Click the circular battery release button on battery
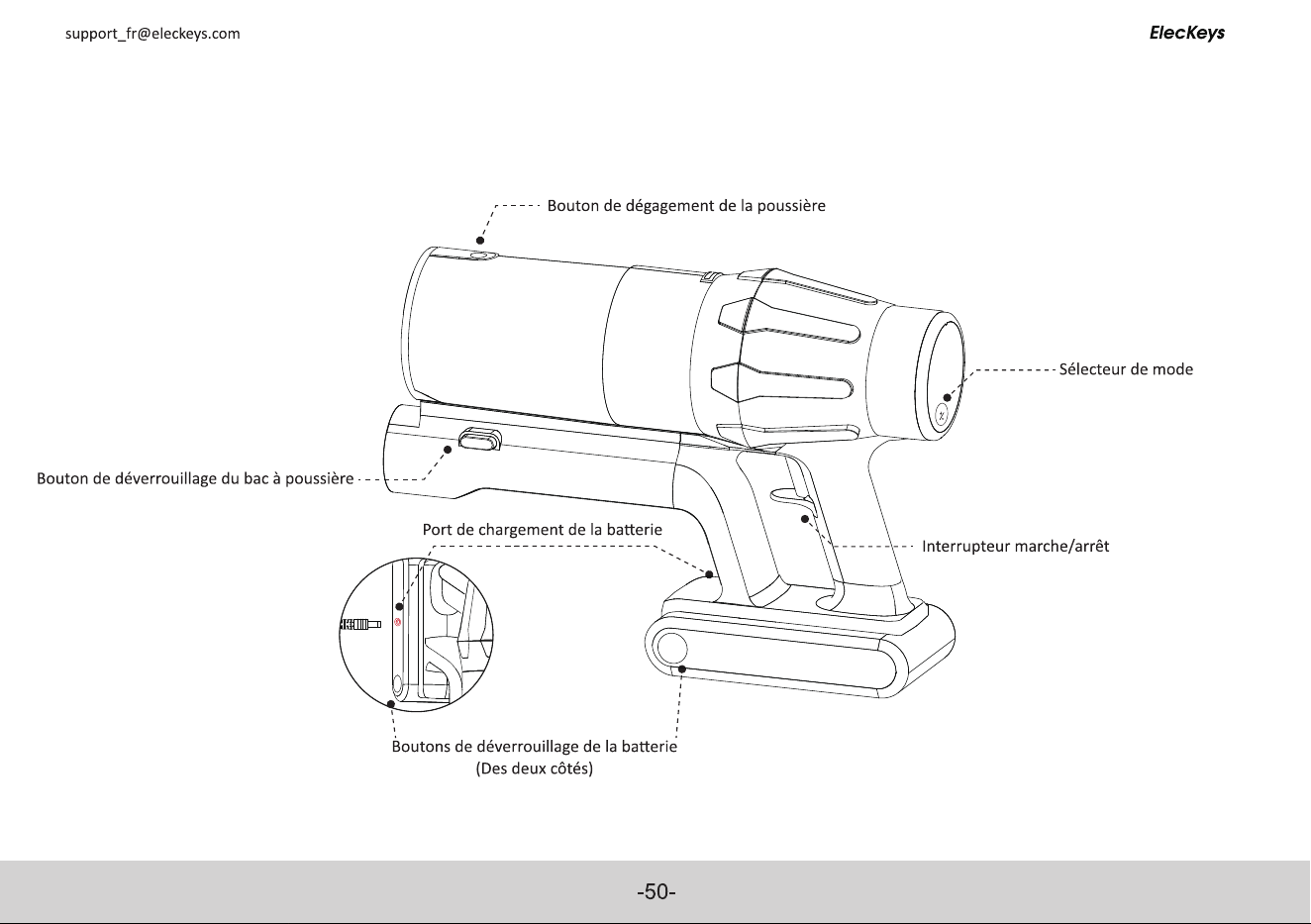The height and width of the screenshot is (924, 1311). 668,649
